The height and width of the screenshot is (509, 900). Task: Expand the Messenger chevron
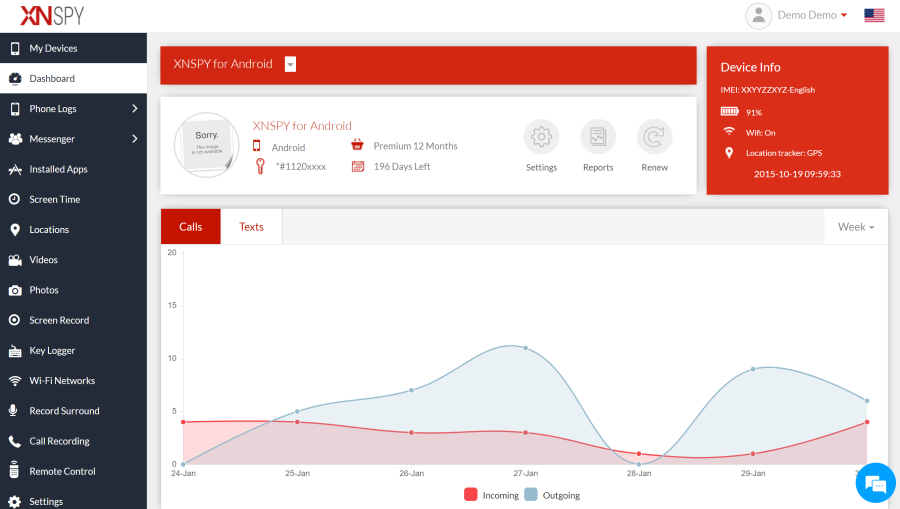click(135, 139)
